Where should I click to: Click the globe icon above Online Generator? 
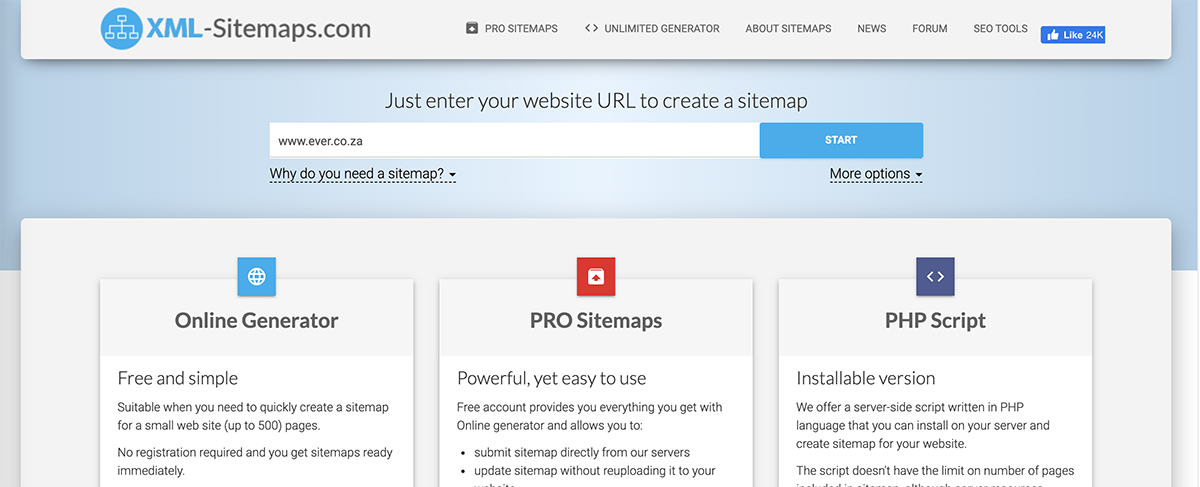(x=256, y=277)
